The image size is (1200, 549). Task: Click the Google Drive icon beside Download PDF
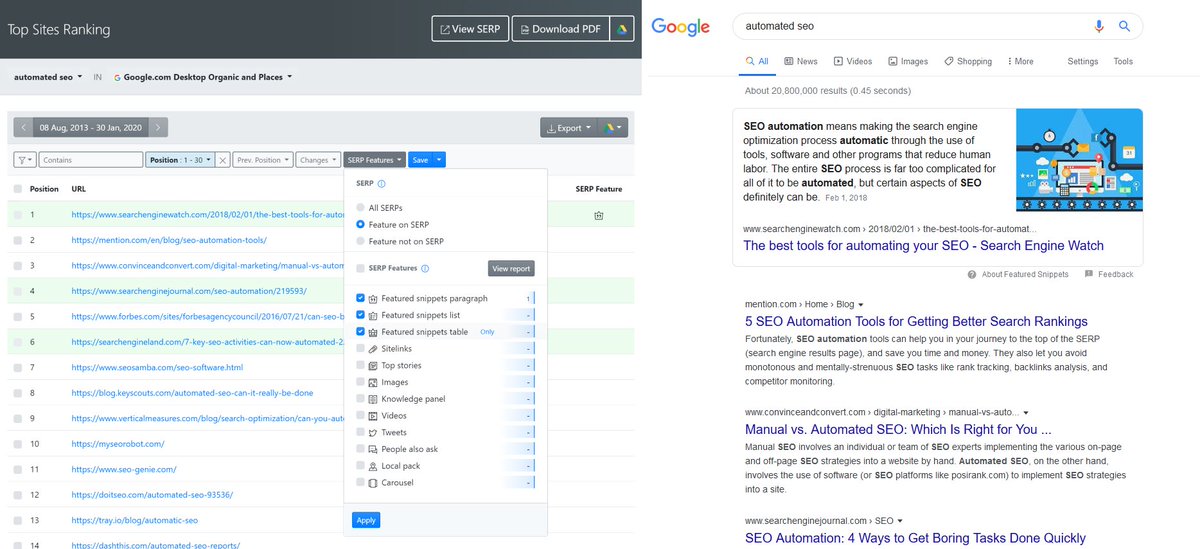click(621, 29)
